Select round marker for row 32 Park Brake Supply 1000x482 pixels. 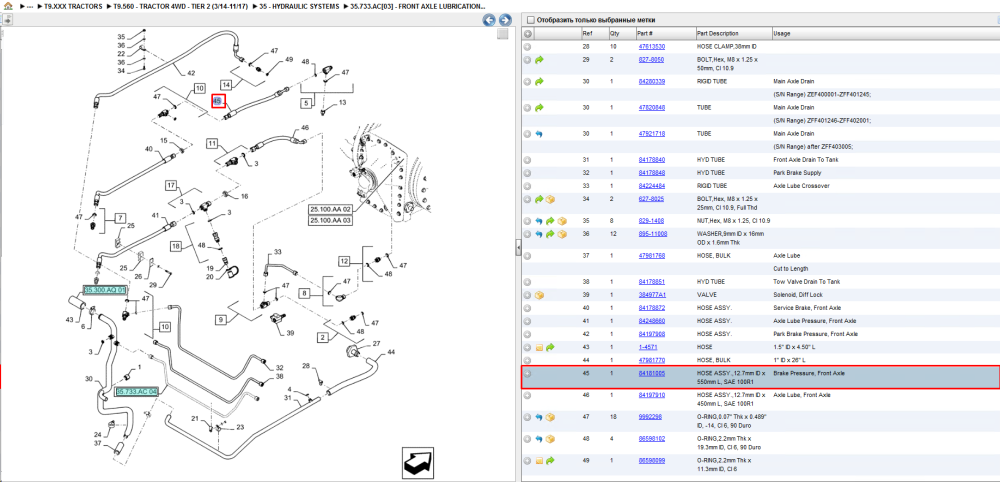[527, 173]
